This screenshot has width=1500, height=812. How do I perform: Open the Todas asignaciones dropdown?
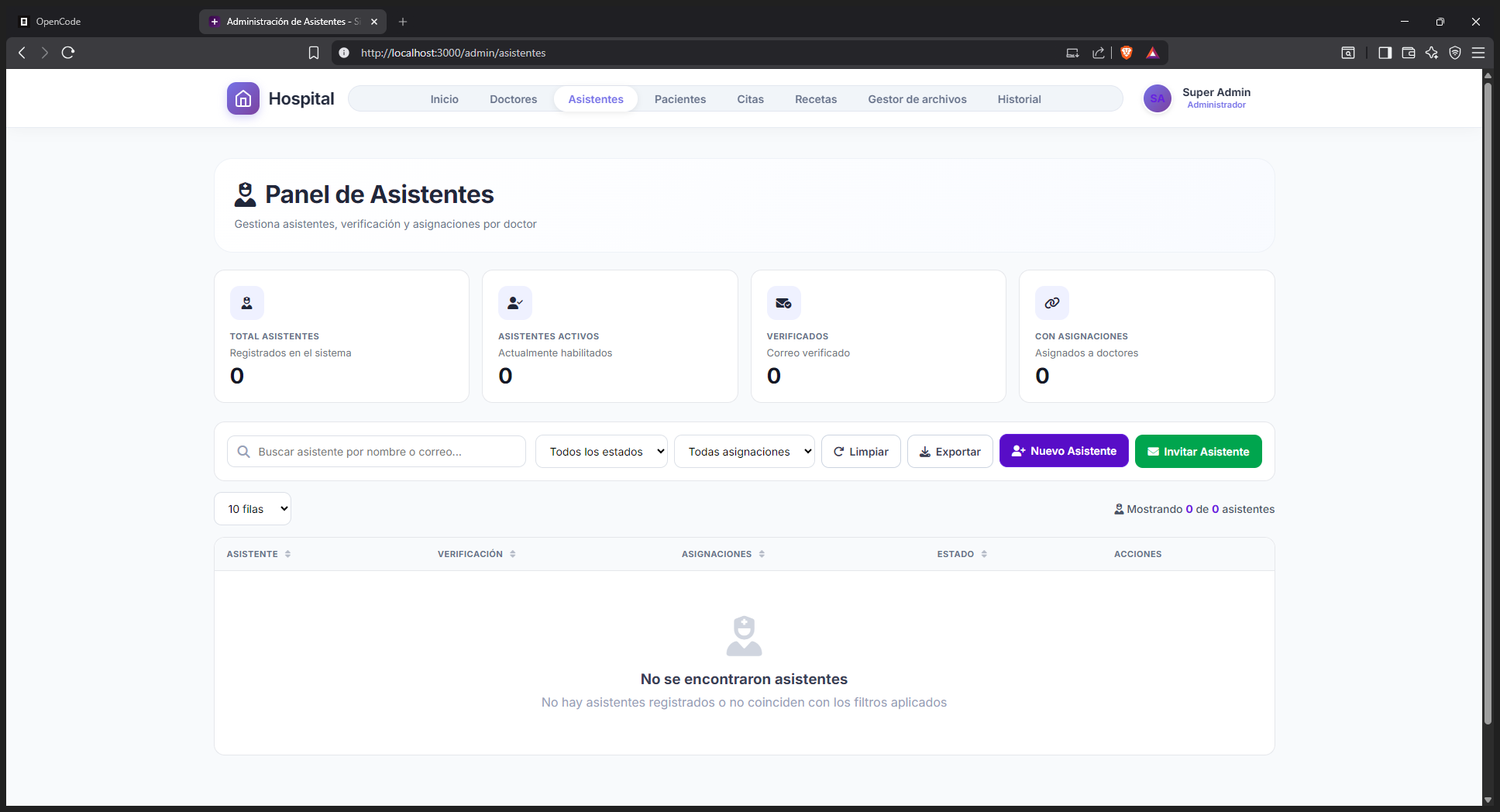click(744, 452)
